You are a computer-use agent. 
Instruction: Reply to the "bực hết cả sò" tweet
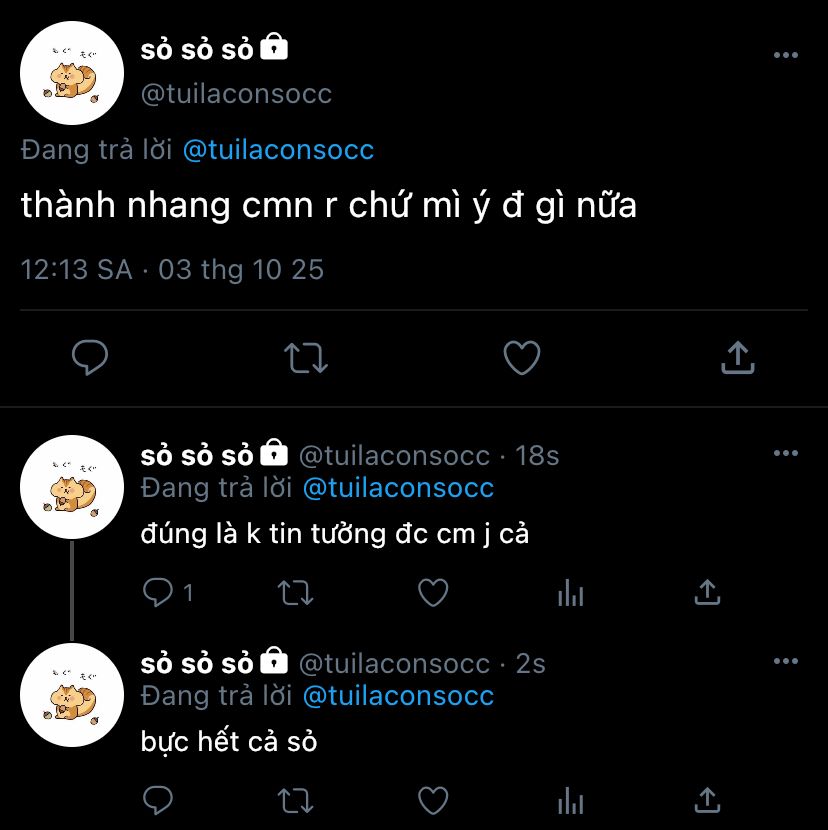point(158,800)
